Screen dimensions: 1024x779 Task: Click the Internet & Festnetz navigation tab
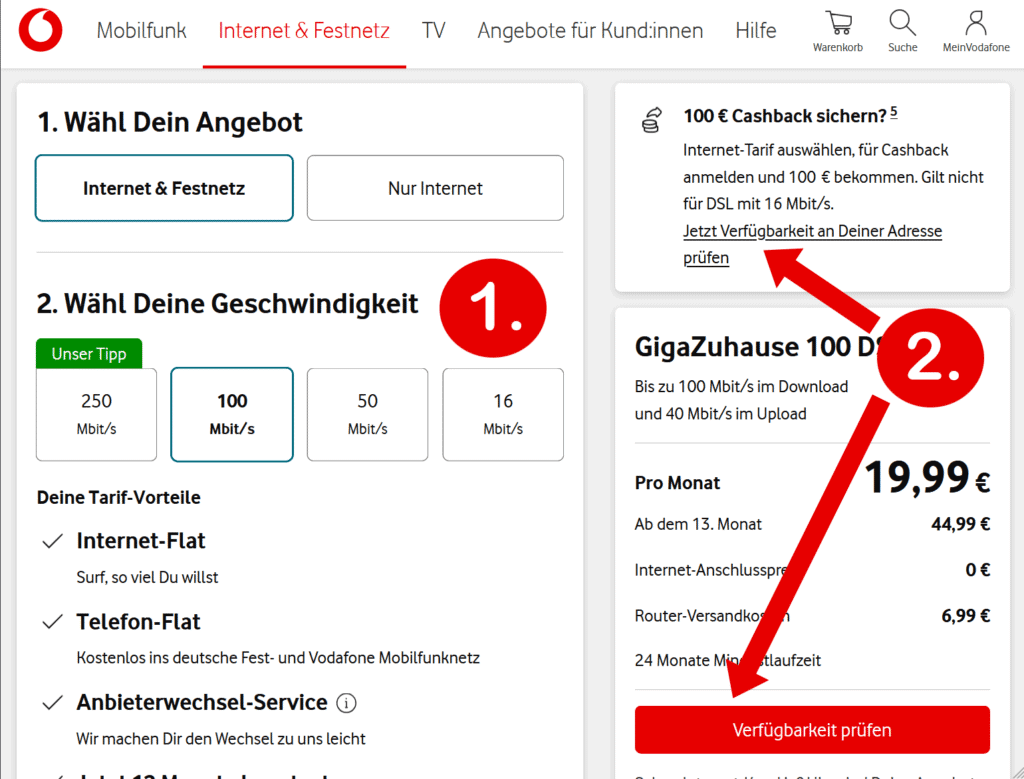[x=304, y=31]
